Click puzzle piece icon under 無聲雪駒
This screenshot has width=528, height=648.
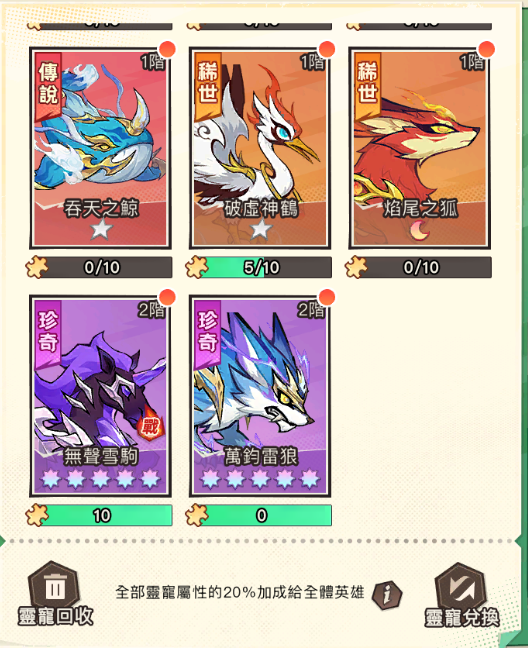(x=36, y=515)
